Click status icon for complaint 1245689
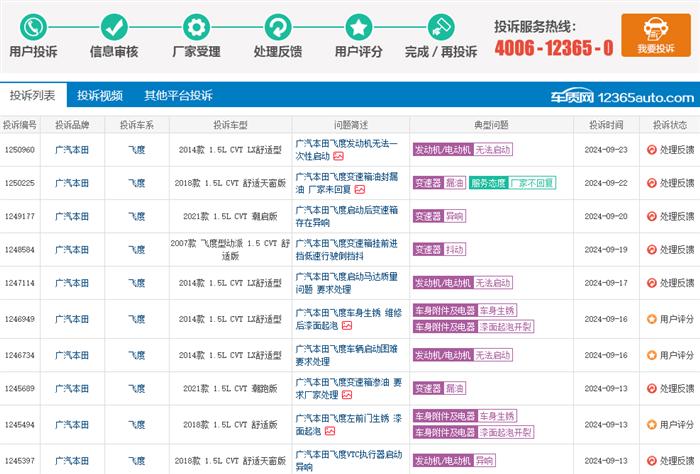The image size is (700, 474). tap(652, 388)
